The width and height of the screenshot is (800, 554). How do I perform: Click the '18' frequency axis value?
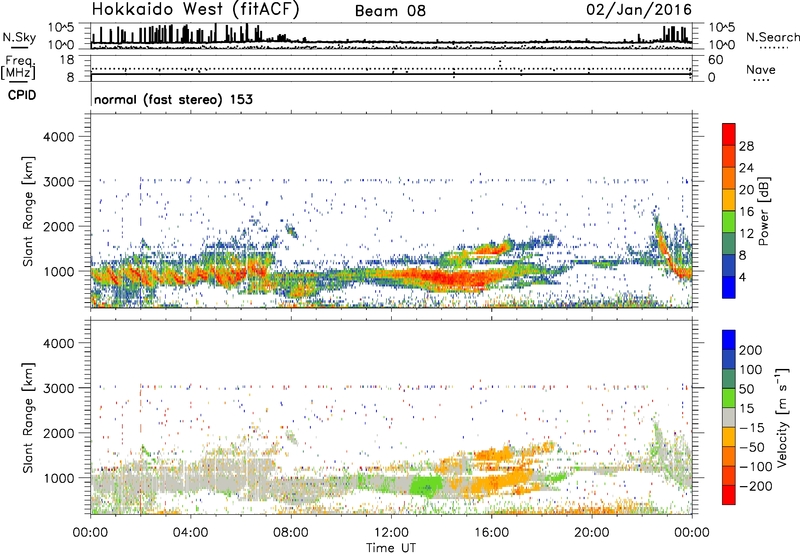[67, 60]
